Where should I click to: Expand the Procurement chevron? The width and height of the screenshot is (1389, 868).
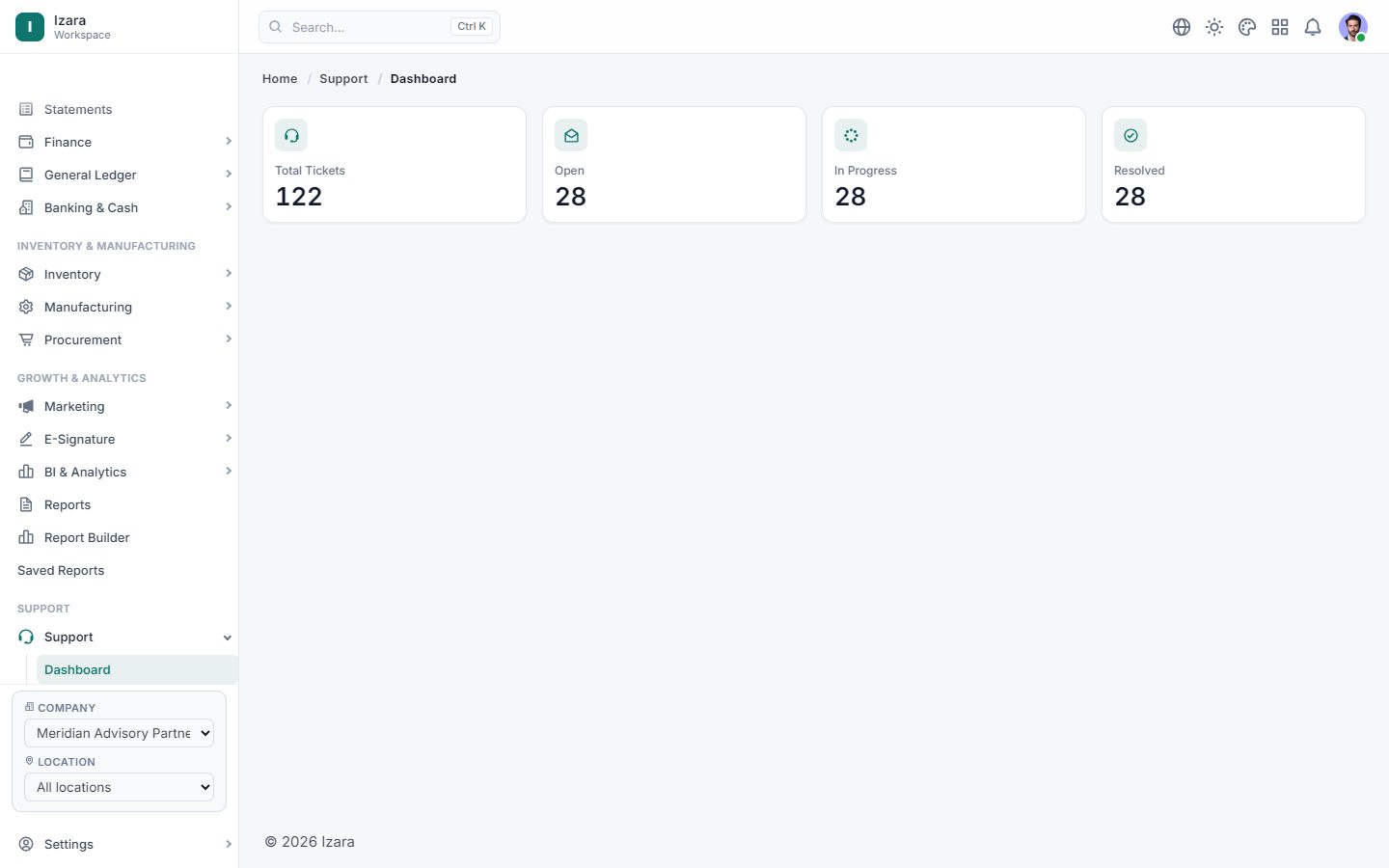pos(229,339)
